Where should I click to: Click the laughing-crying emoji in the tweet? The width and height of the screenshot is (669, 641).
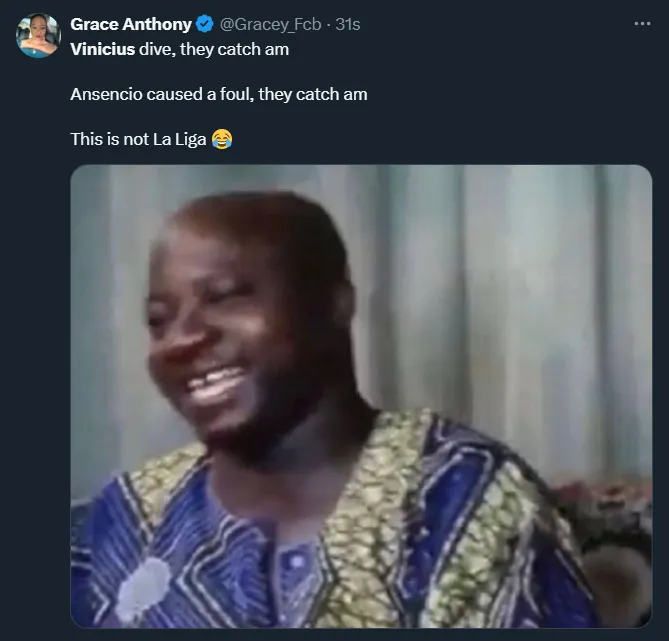point(221,139)
